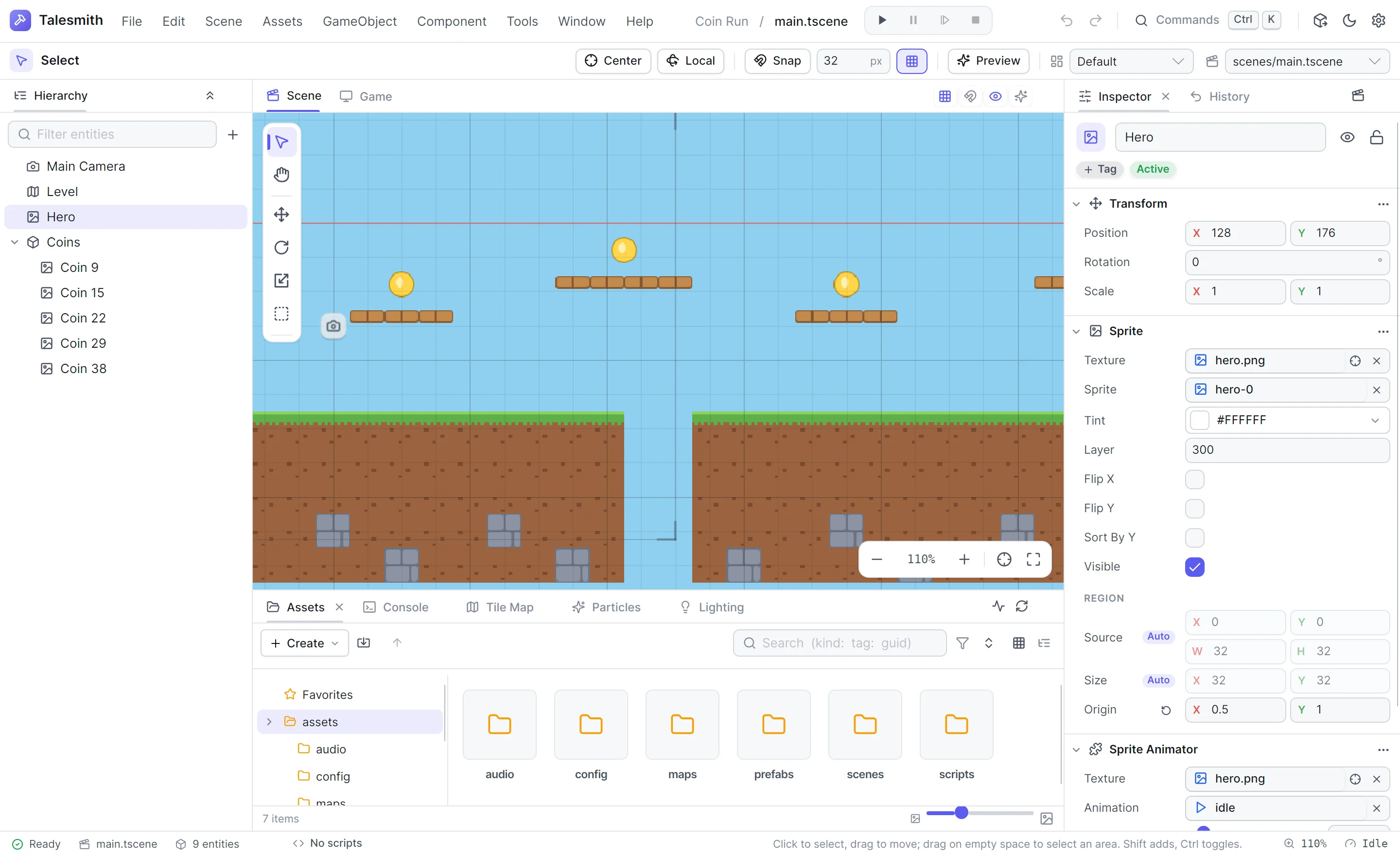Image resolution: width=1400 pixels, height=856 pixels.
Task: Select the Hand pan tool in scene toolbar
Action: click(x=281, y=175)
